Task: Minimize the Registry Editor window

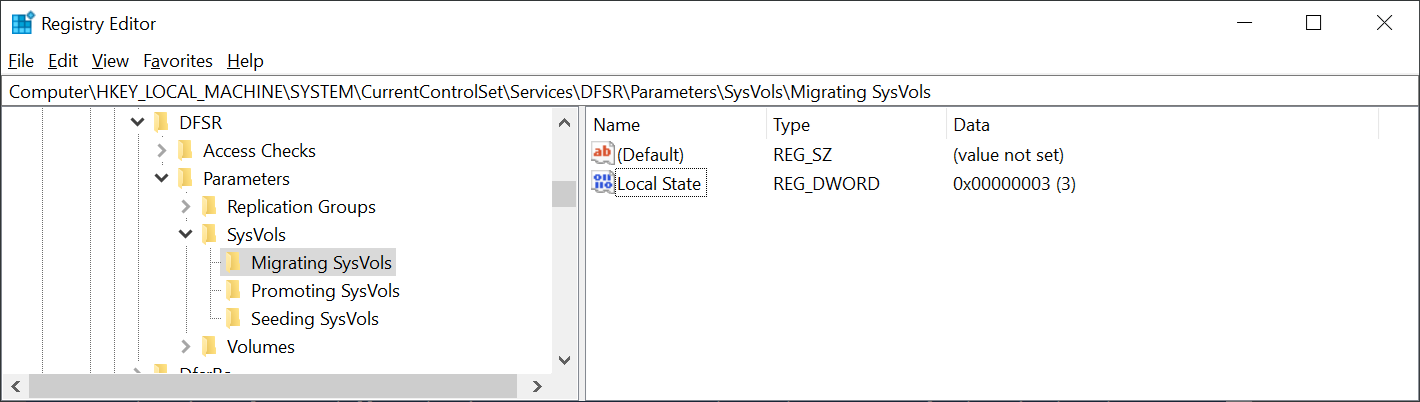Action: coord(1244,23)
